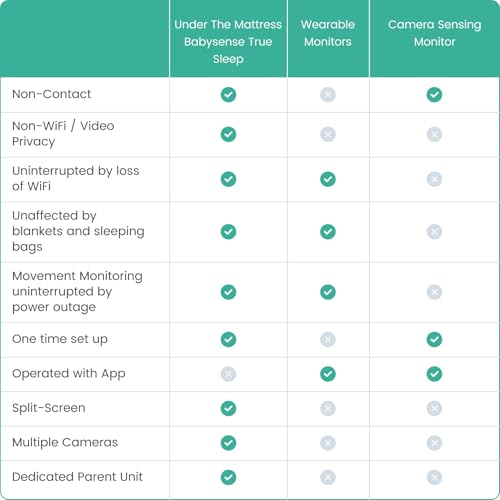Click Camera Sensing cross for Multiple Cameras
500x500 pixels.
pyautogui.click(x=434, y=443)
